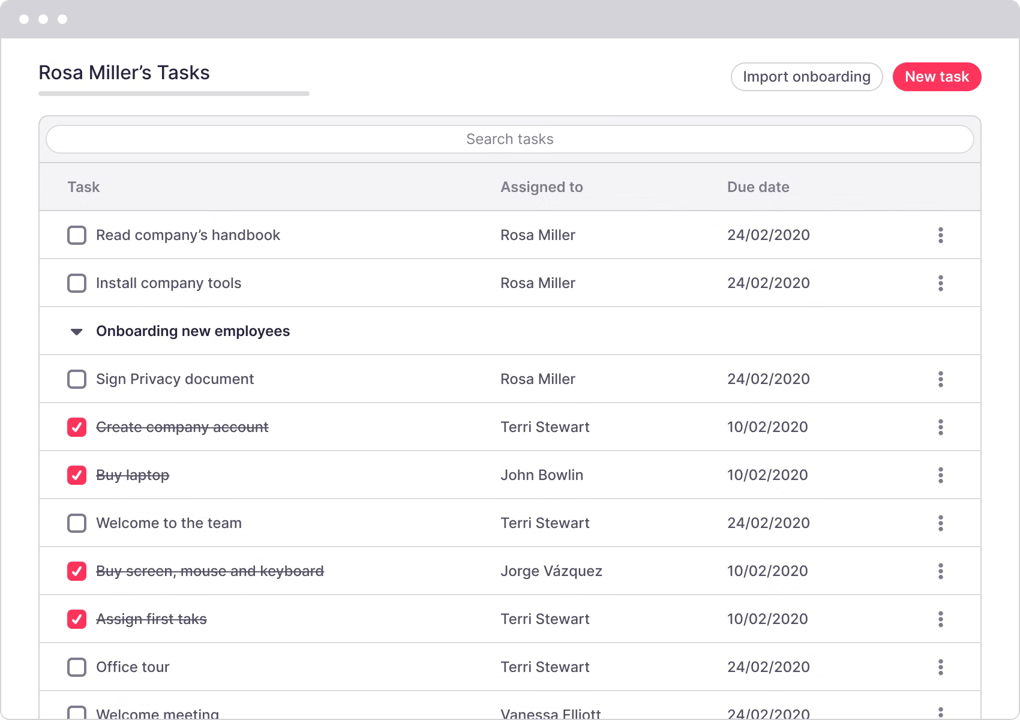The width and height of the screenshot is (1020, 720).
Task: Open the options menu for Office tour
Action: pyautogui.click(x=940, y=667)
